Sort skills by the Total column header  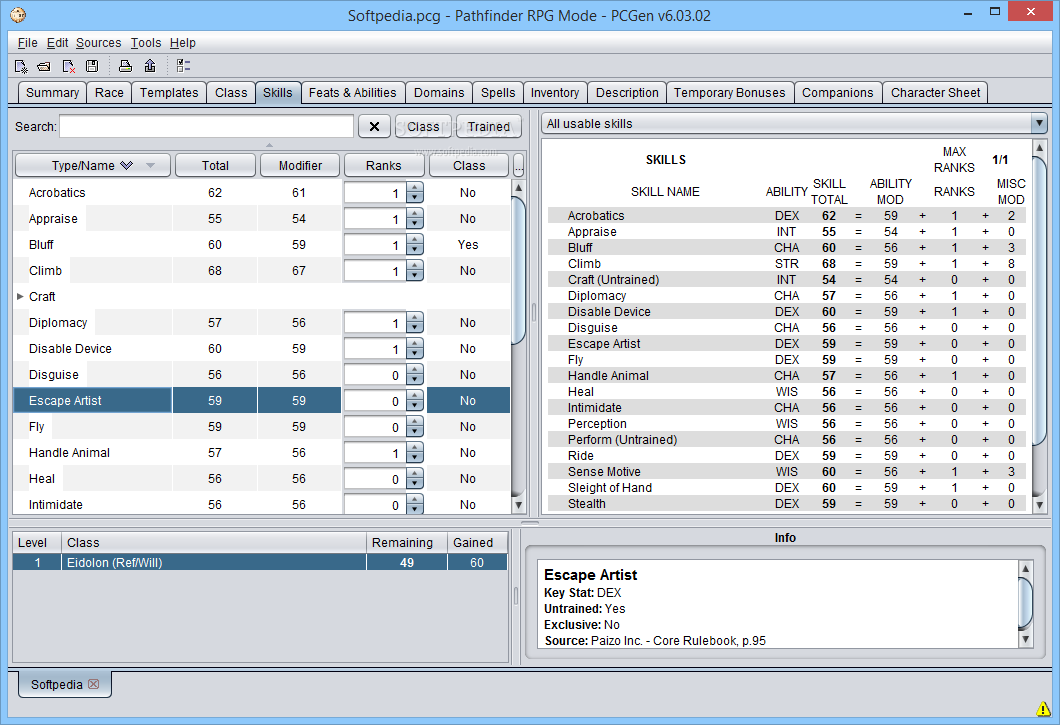[x=215, y=165]
